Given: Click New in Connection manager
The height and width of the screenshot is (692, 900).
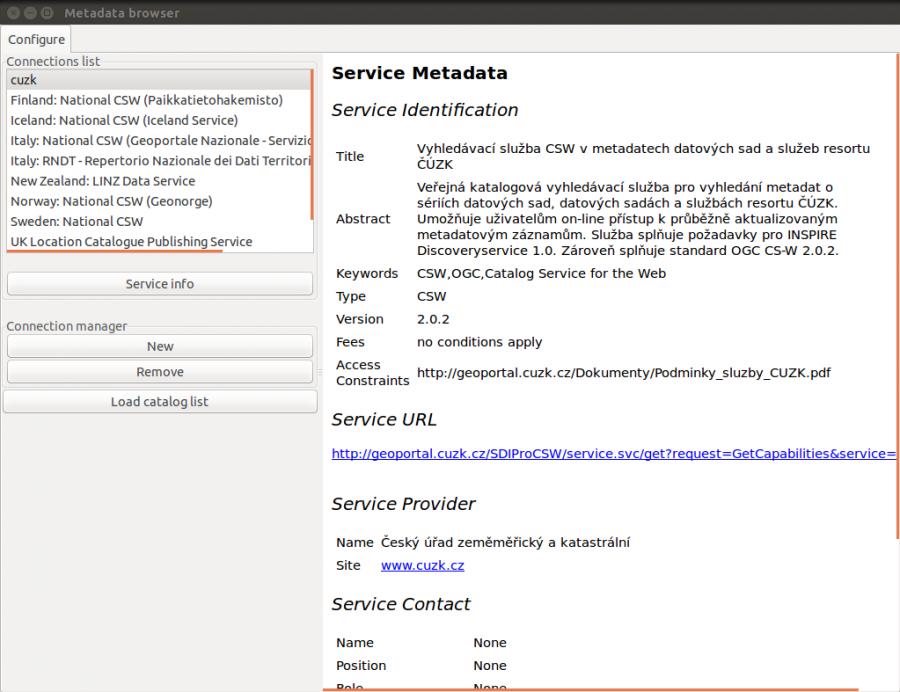Looking at the screenshot, I should [160, 346].
